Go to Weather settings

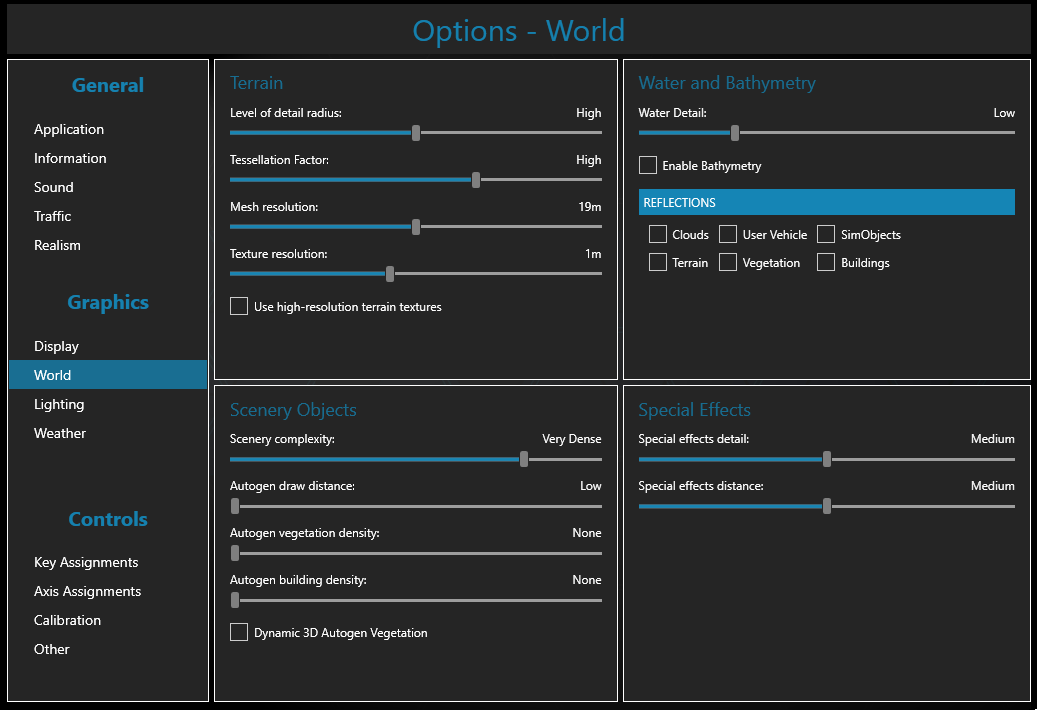[x=60, y=433]
